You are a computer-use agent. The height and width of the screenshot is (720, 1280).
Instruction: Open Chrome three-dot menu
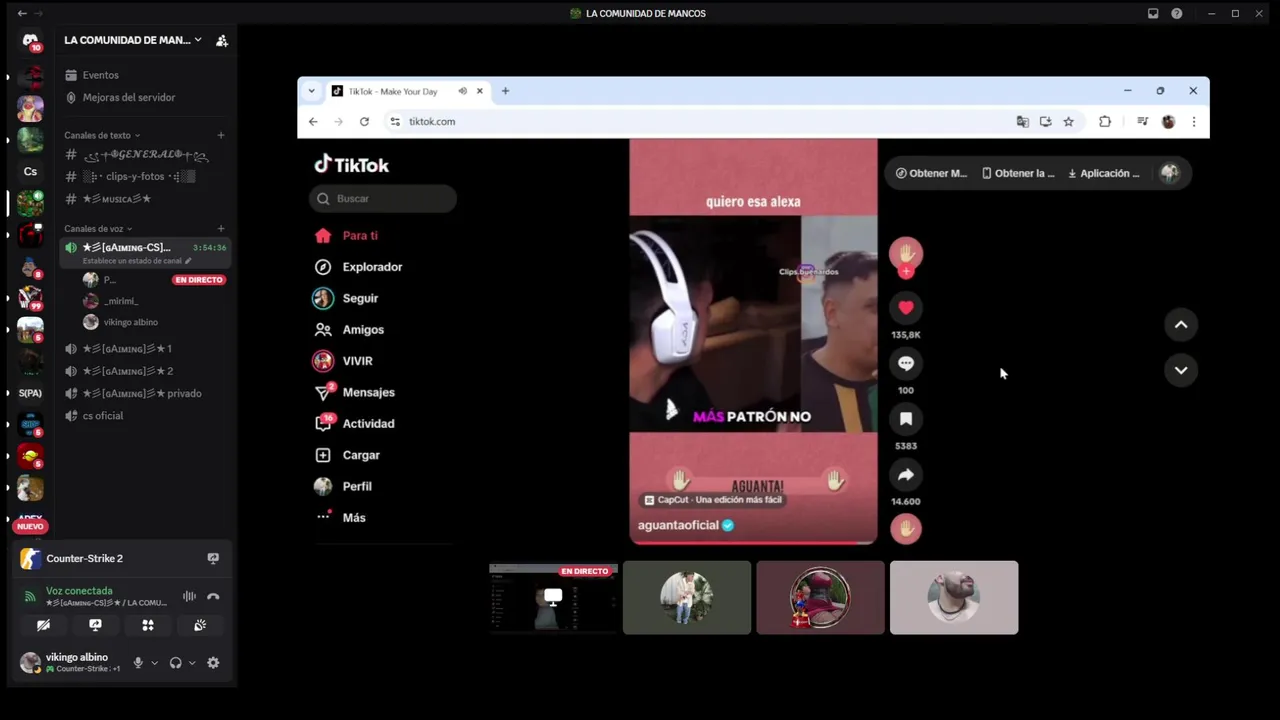pyautogui.click(x=1194, y=121)
